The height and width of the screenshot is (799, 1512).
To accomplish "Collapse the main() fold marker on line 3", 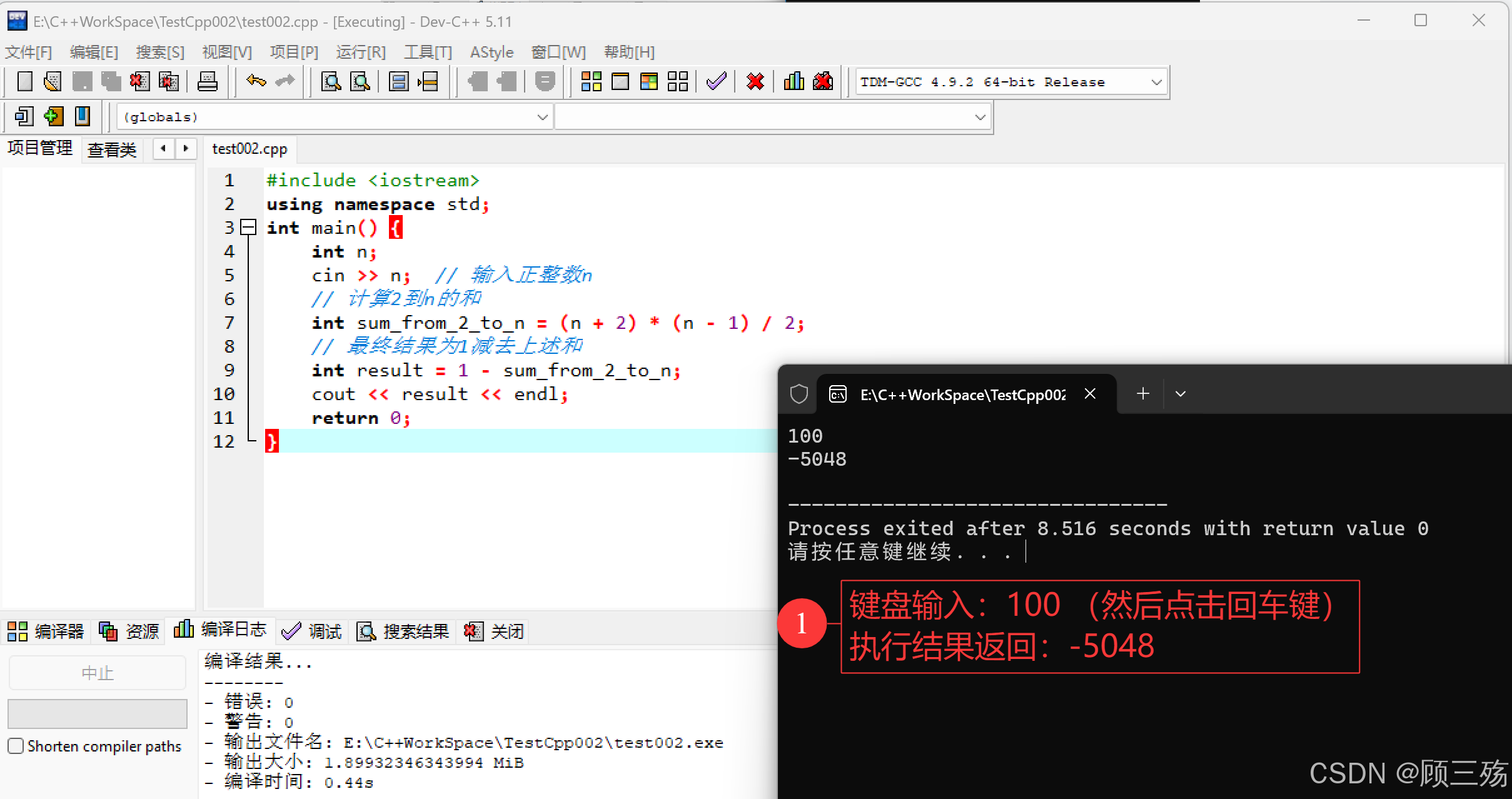I will click(249, 228).
